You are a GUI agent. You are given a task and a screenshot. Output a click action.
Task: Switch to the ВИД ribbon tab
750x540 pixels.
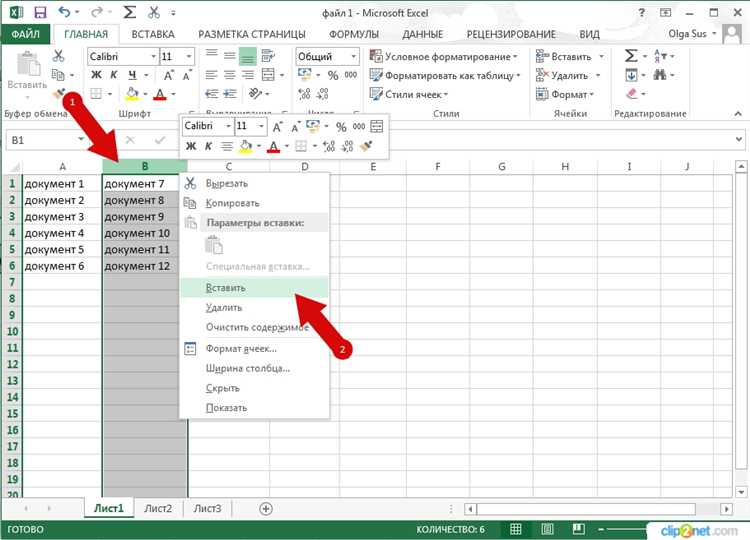[x=589, y=34]
